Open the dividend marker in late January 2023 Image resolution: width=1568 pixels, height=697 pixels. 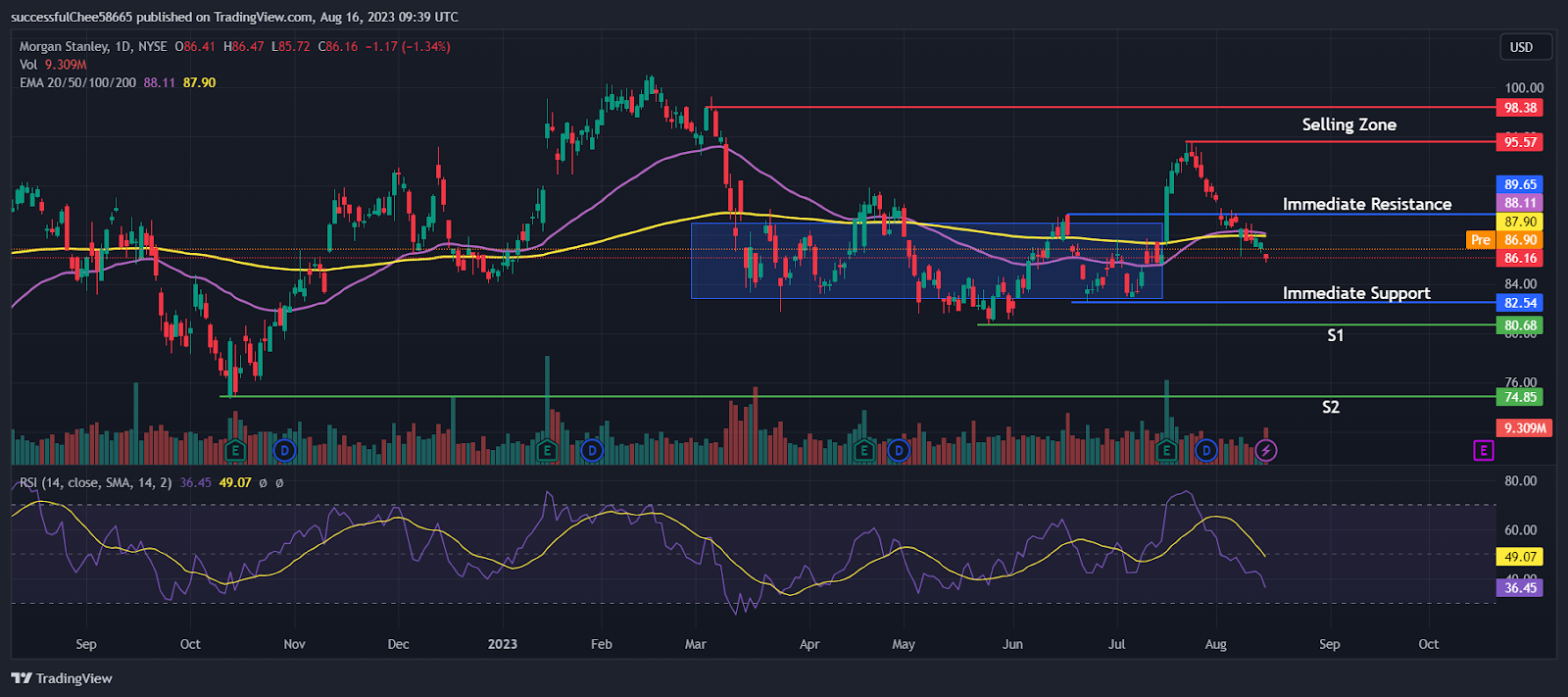(x=591, y=451)
